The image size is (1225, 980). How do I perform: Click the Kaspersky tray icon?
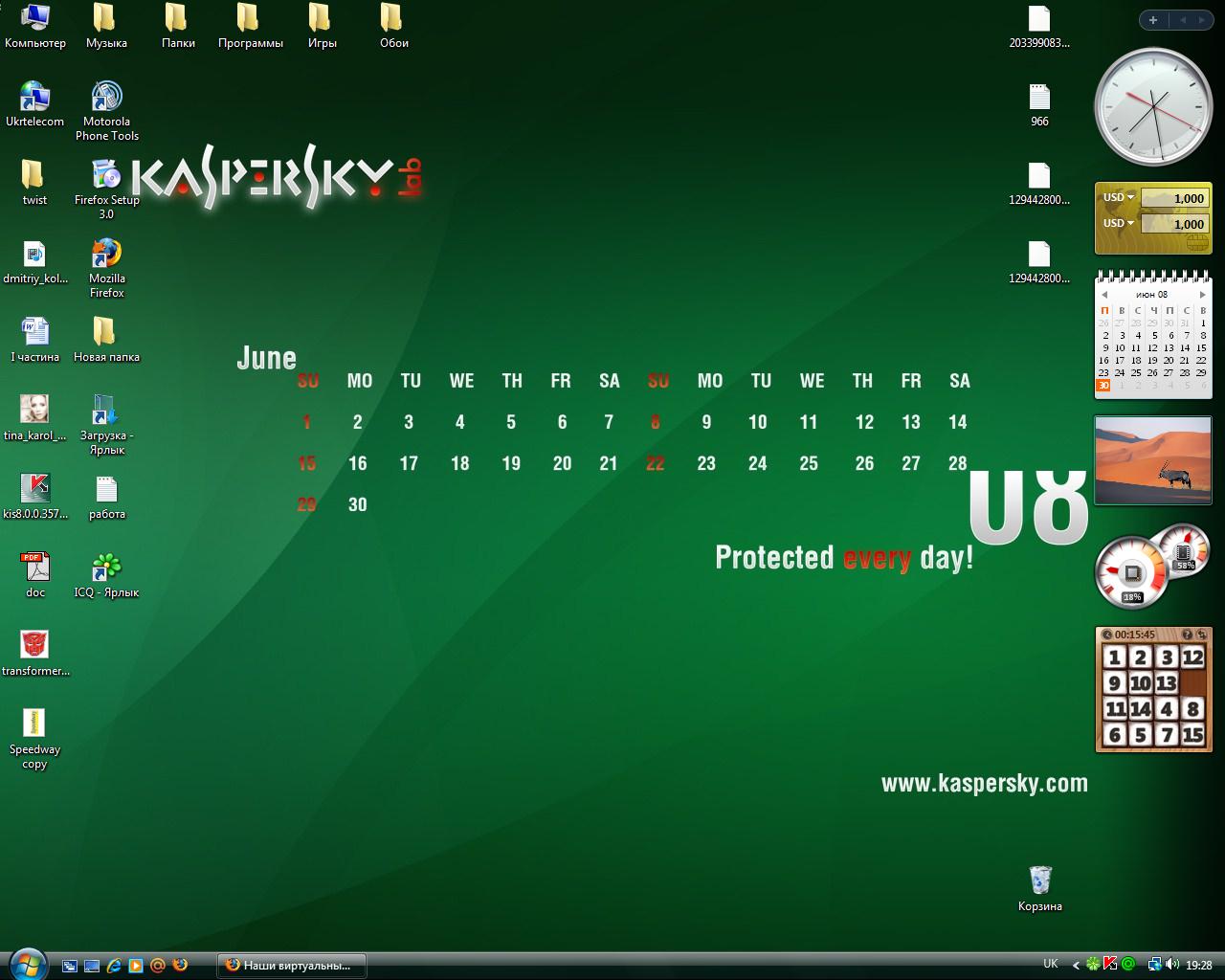tap(1110, 965)
